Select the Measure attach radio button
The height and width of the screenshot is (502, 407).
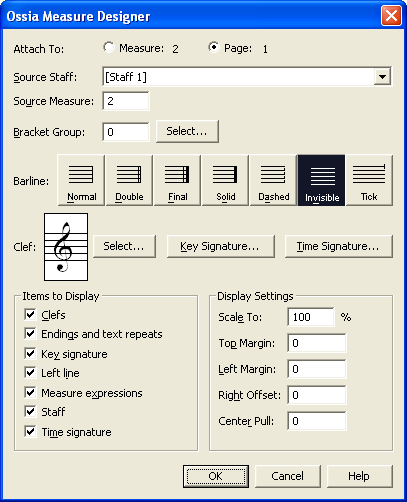coord(109,47)
